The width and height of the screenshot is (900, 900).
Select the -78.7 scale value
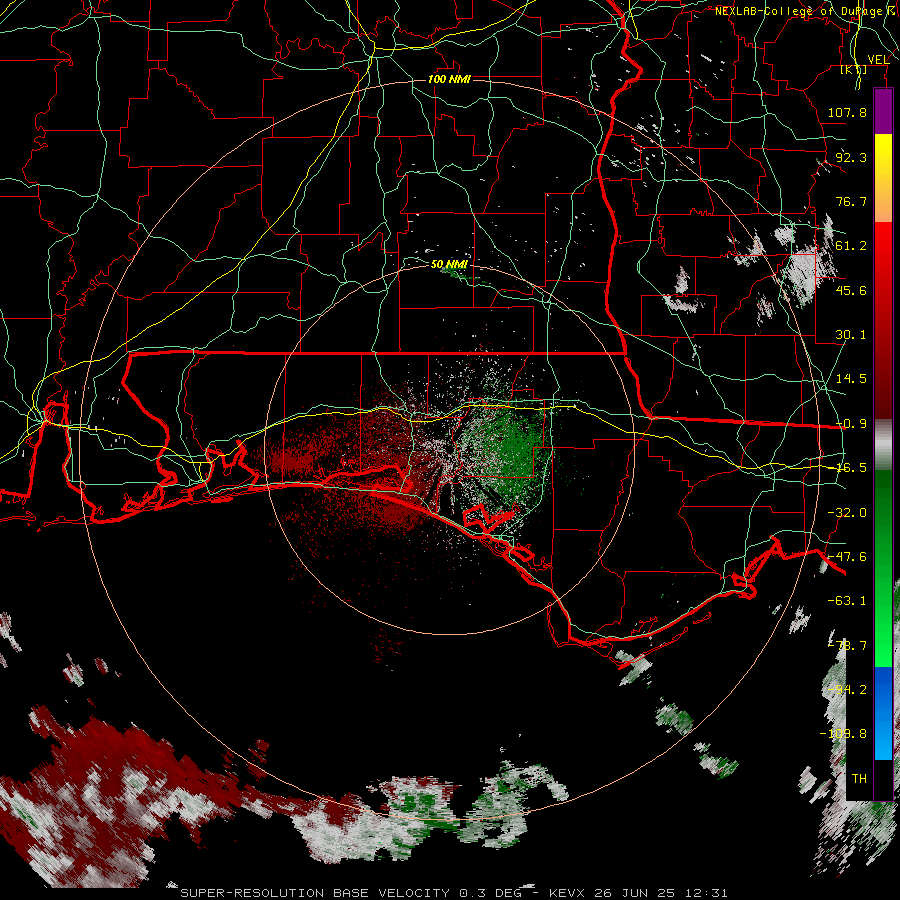847,645
